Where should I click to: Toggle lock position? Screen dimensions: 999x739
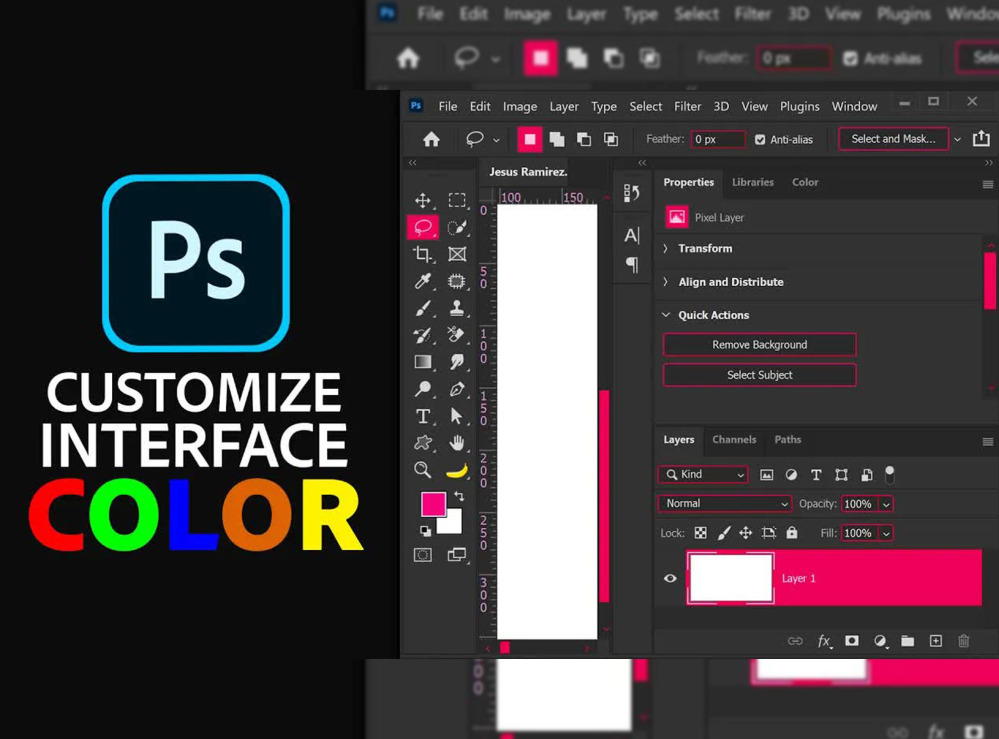[745, 533]
